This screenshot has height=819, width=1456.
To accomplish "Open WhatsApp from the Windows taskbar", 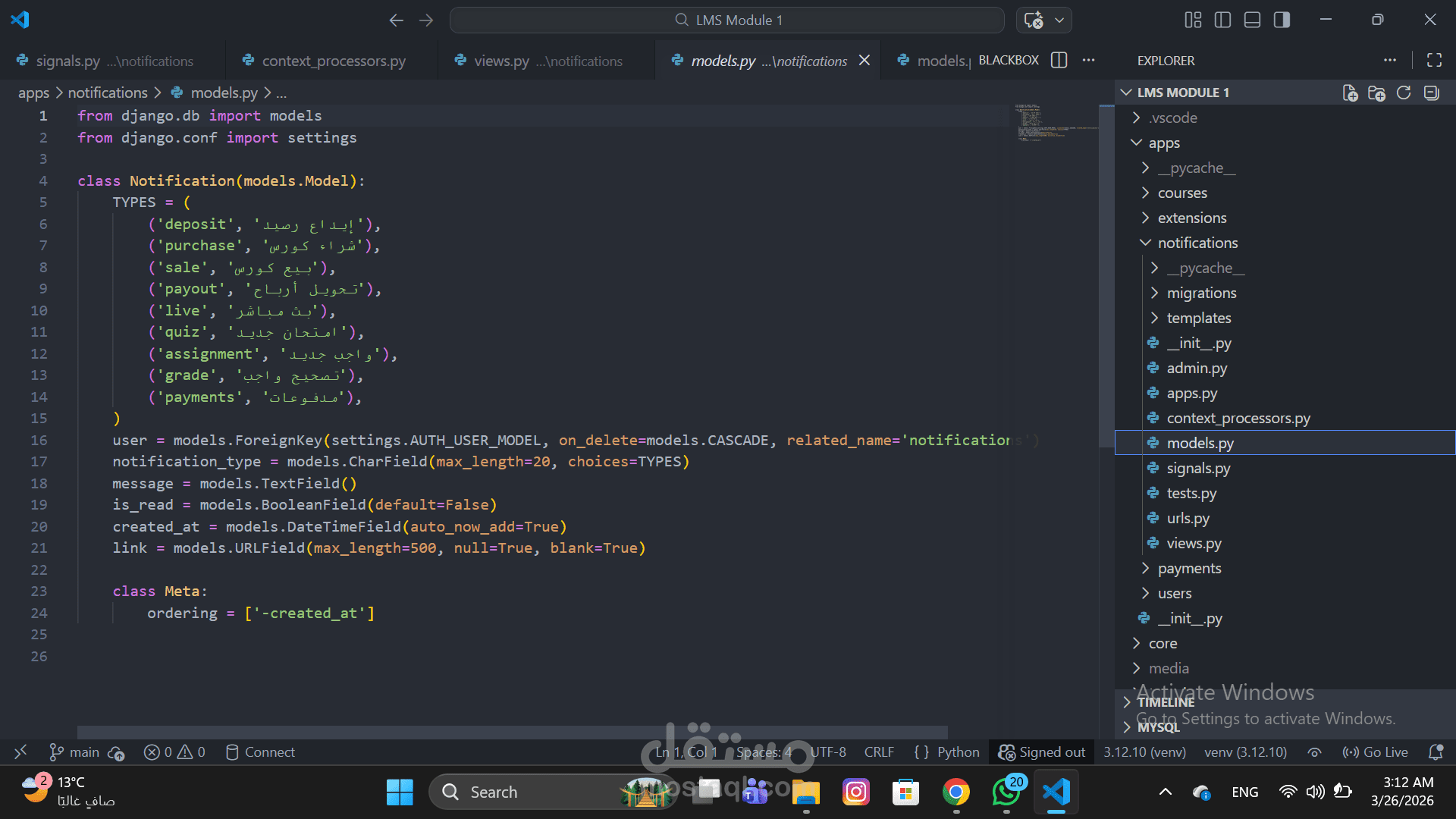I will (x=1006, y=792).
